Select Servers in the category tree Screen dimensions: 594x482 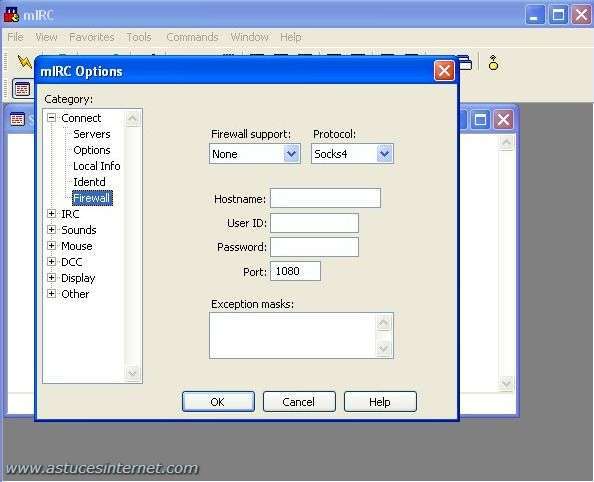pos(92,134)
